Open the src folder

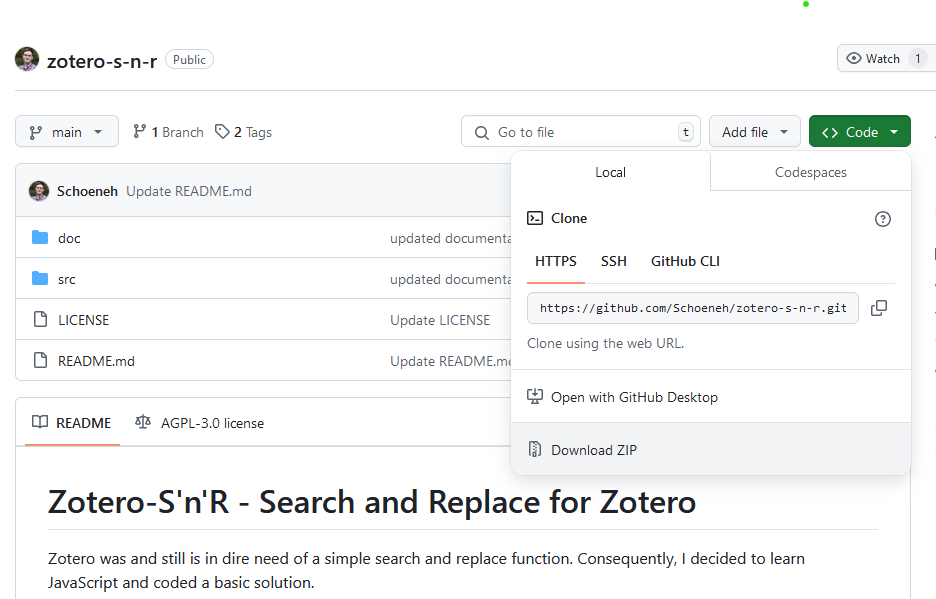[66, 279]
